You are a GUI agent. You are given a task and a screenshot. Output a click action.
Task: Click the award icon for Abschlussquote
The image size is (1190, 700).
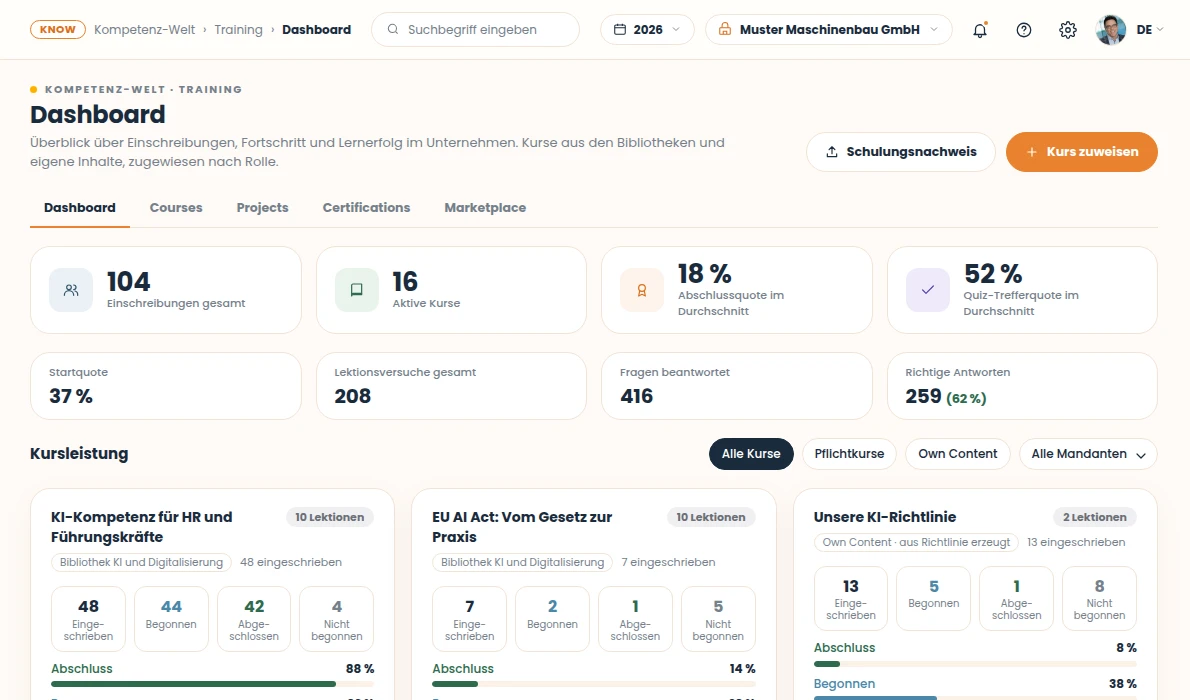[x=642, y=290]
